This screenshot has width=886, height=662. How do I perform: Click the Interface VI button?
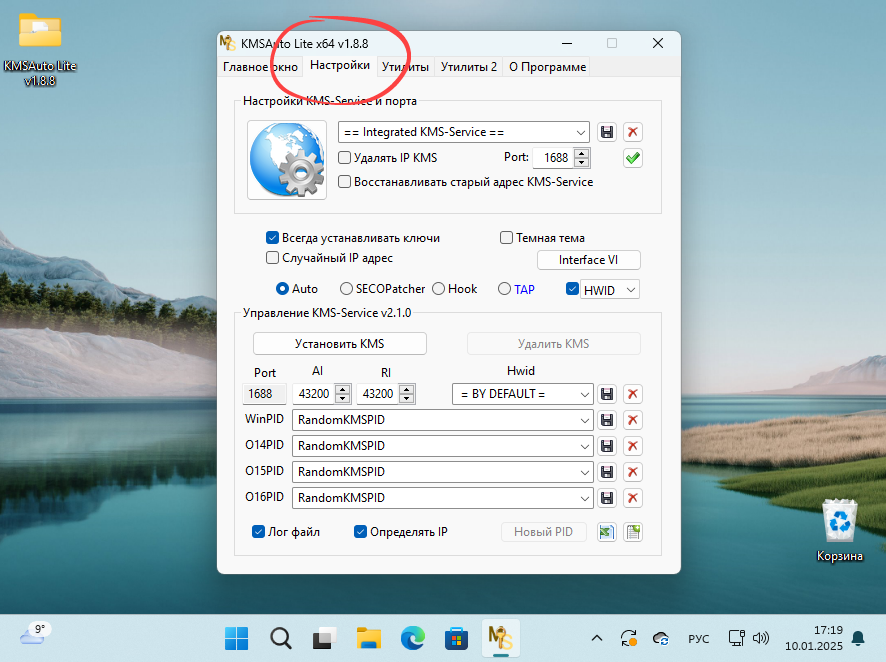point(588,260)
